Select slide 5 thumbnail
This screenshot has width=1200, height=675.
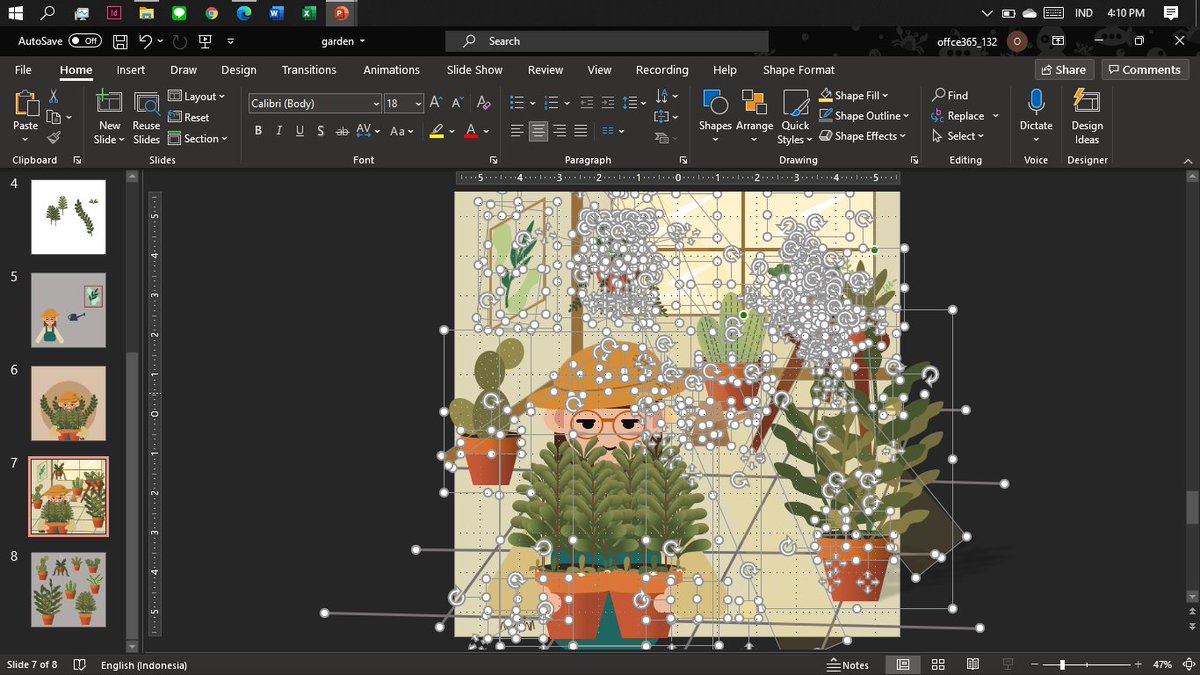68,310
